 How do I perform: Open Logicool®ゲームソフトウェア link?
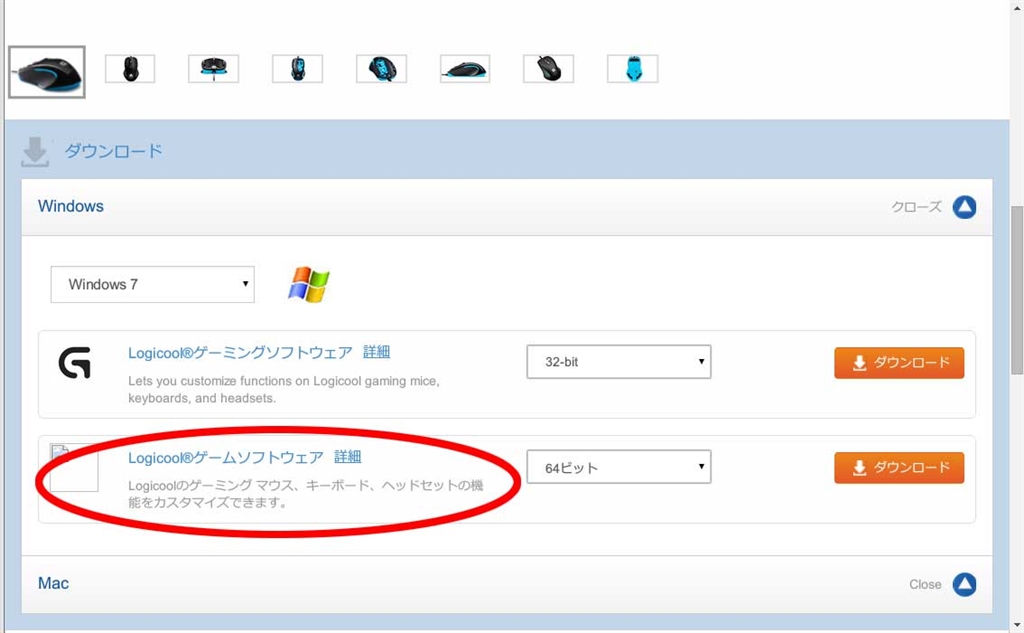(226, 457)
